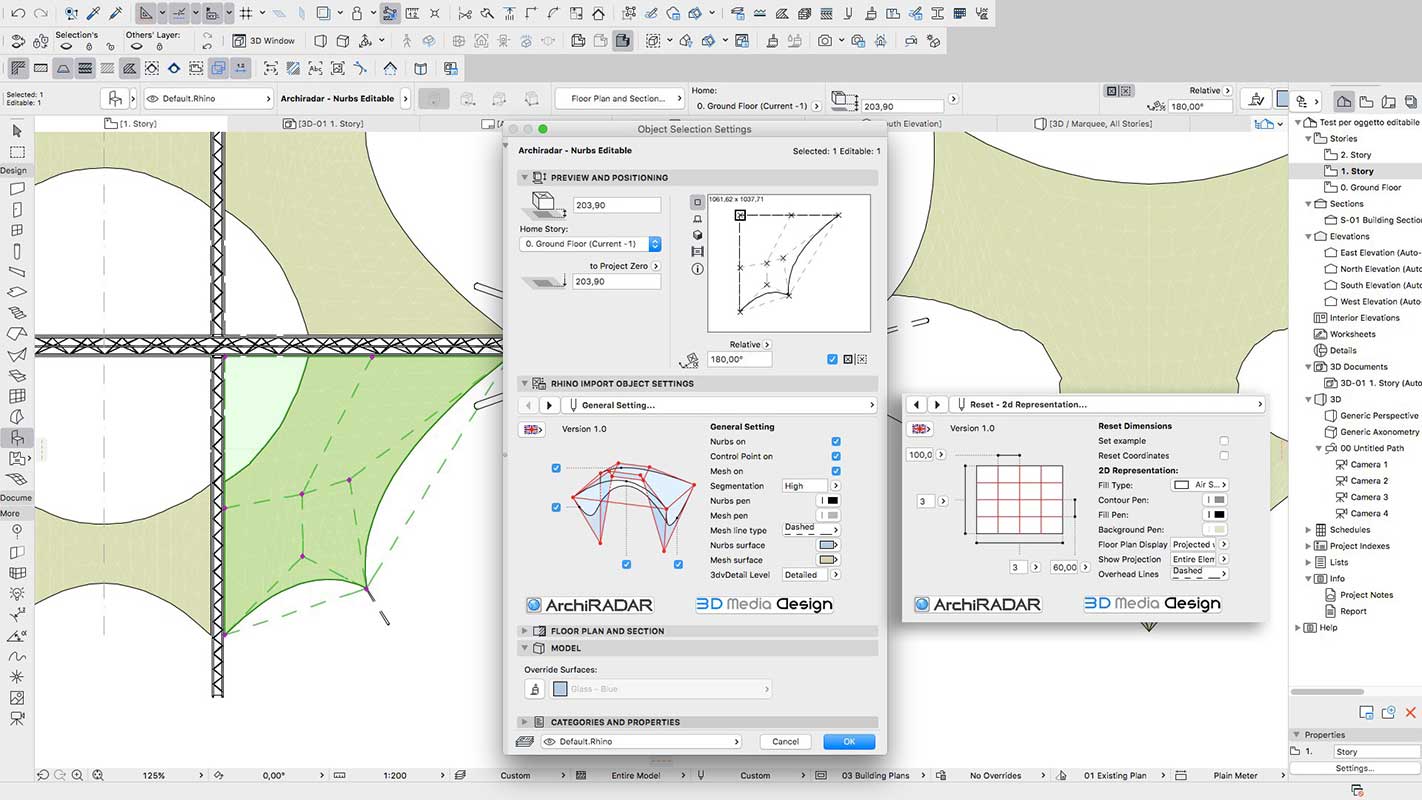Image resolution: width=1422 pixels, height=800 pixels.
Task: Toggle checkbox next to rotation angle in preview
Action: click(832, 359)
